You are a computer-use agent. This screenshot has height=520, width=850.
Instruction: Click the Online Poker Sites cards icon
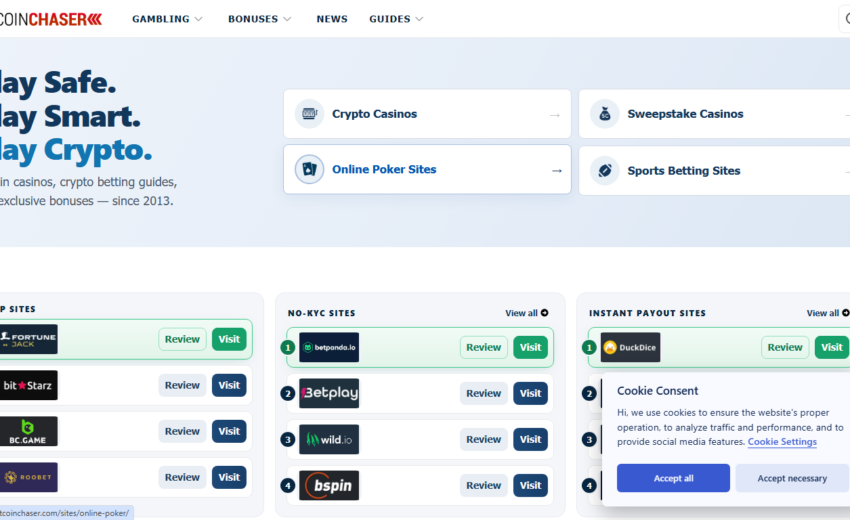pos(310,169)
